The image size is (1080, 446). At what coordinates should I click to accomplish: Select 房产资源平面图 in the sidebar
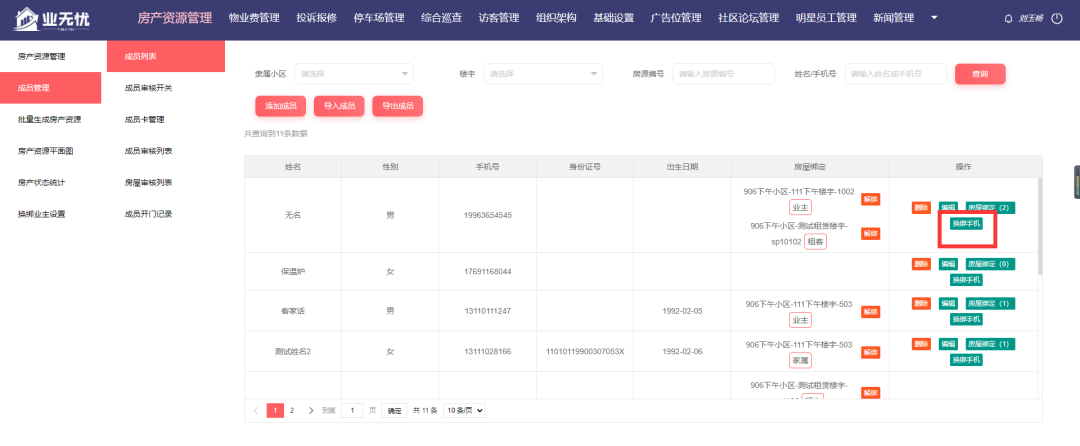(45, 151)
